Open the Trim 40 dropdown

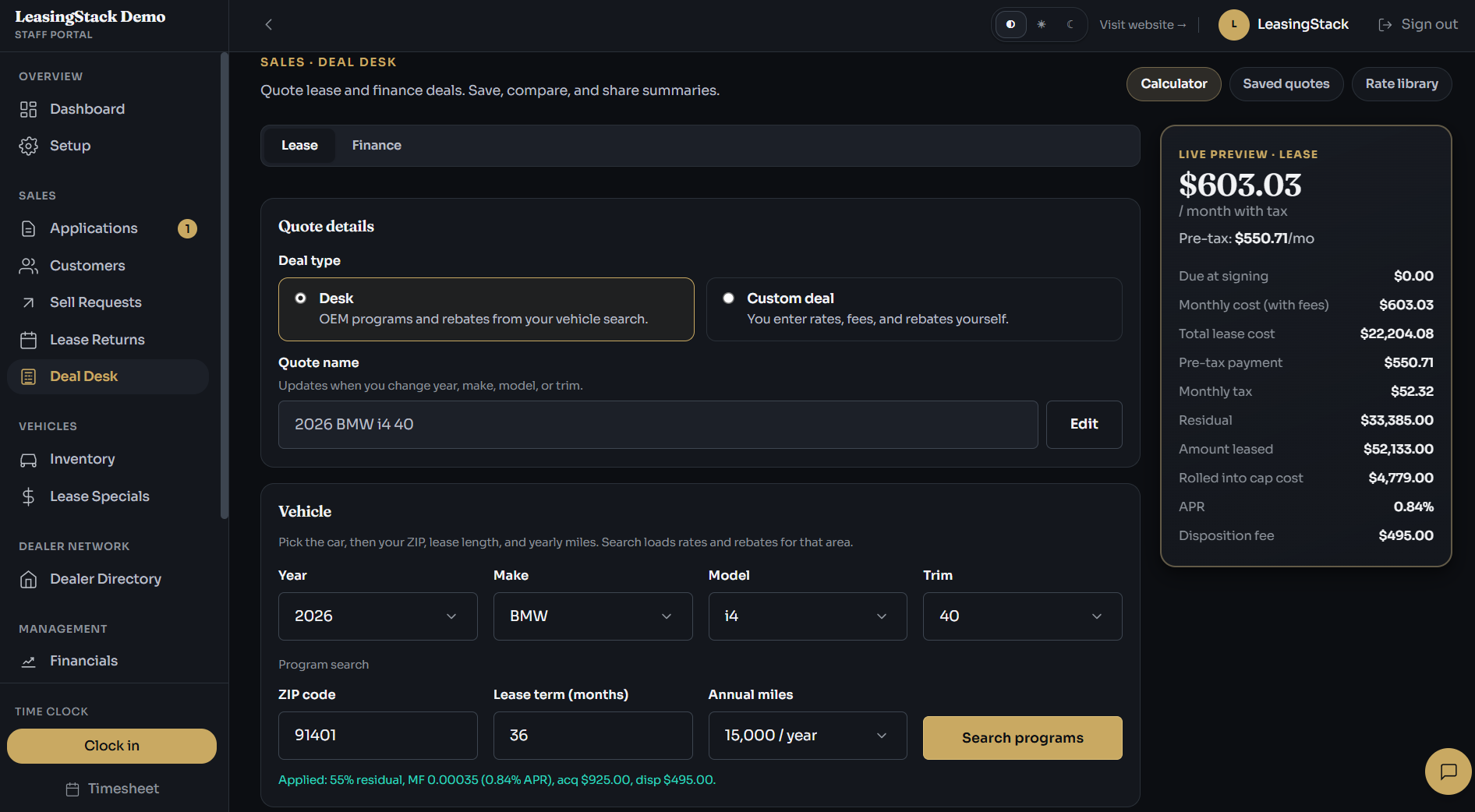[1022, 616]
